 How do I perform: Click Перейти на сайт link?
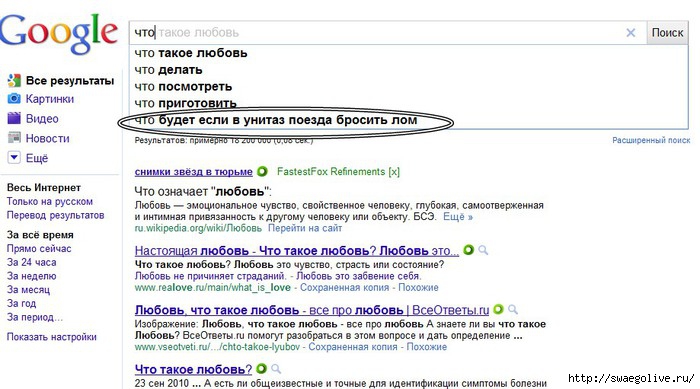click(x=305, y=228)
